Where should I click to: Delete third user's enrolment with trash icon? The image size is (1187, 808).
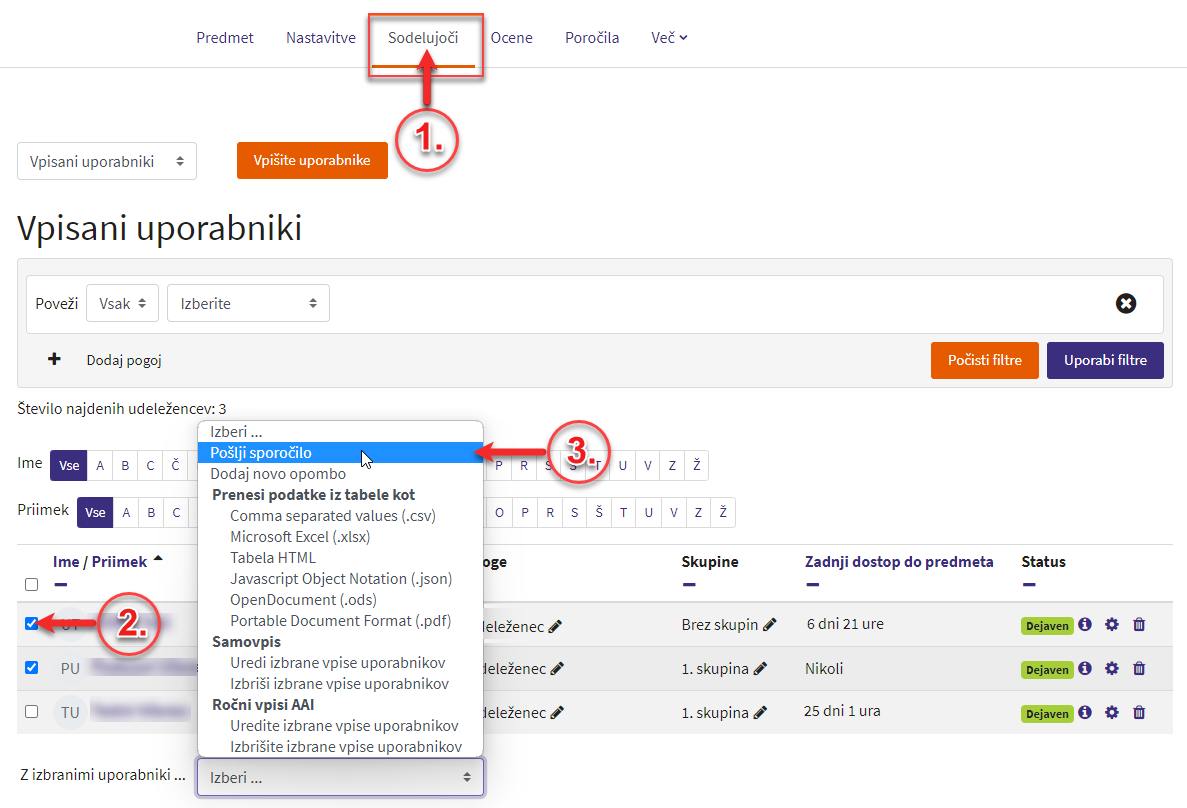tap(1138, 713)
